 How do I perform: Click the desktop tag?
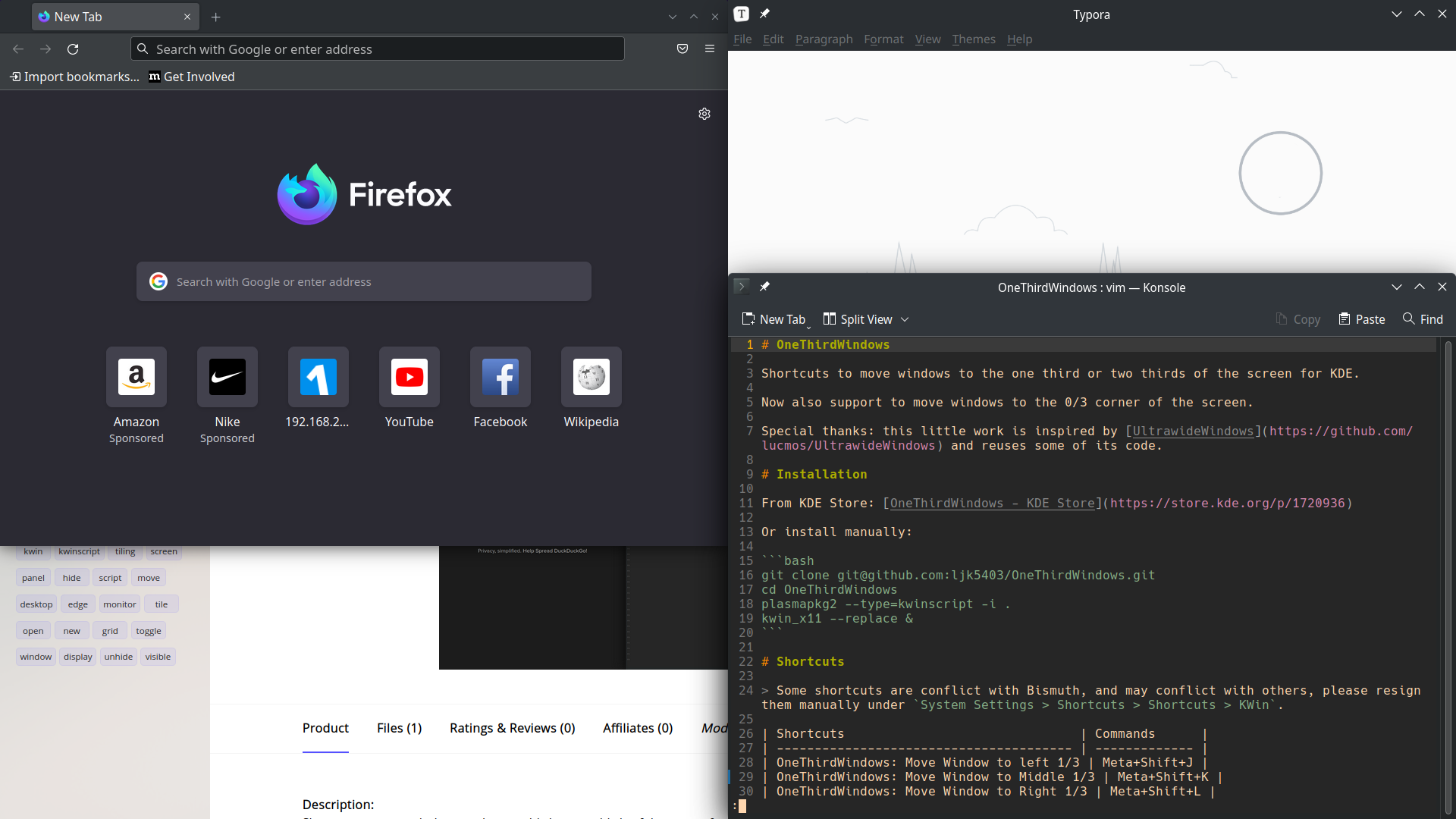(36, 604)
